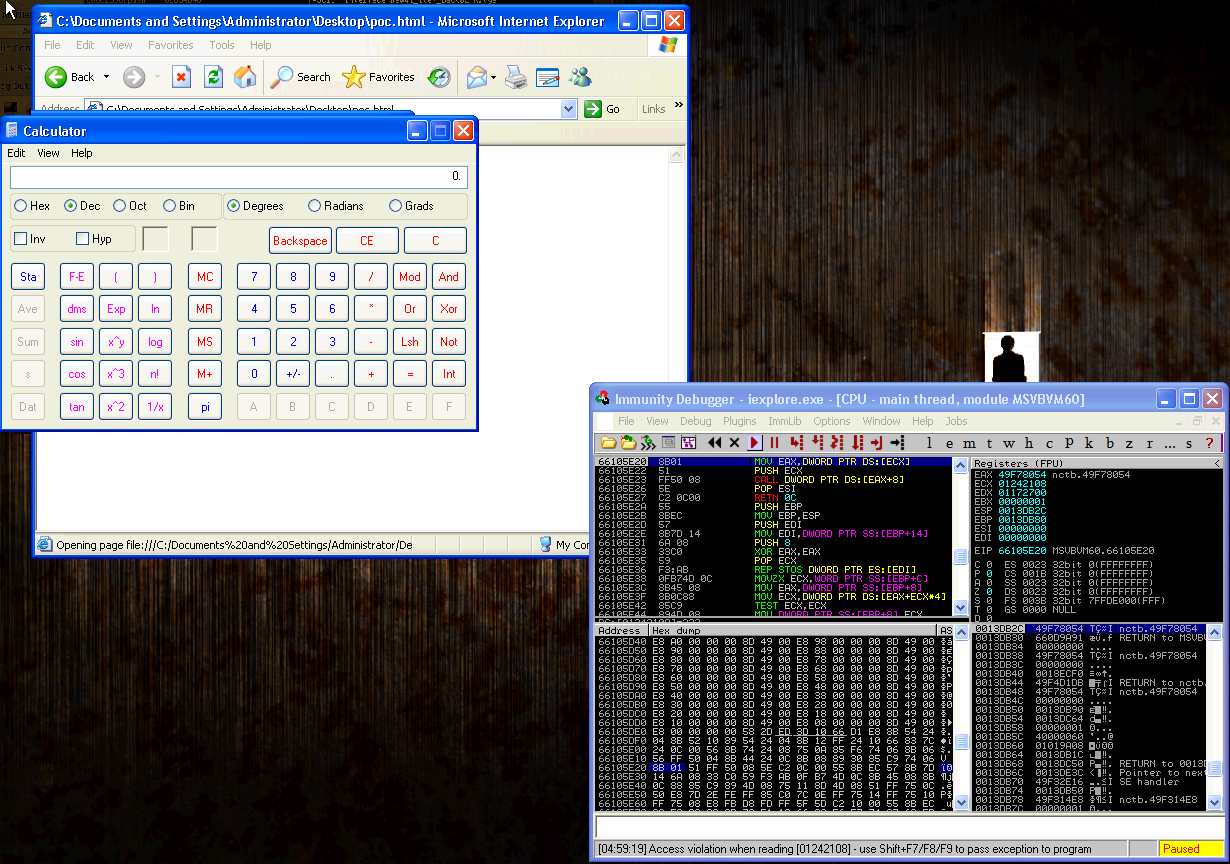Screen dimensions: 1230x864
Task: Click the Print icon in Internet Explorer toolbar
Action: (515, 77)
